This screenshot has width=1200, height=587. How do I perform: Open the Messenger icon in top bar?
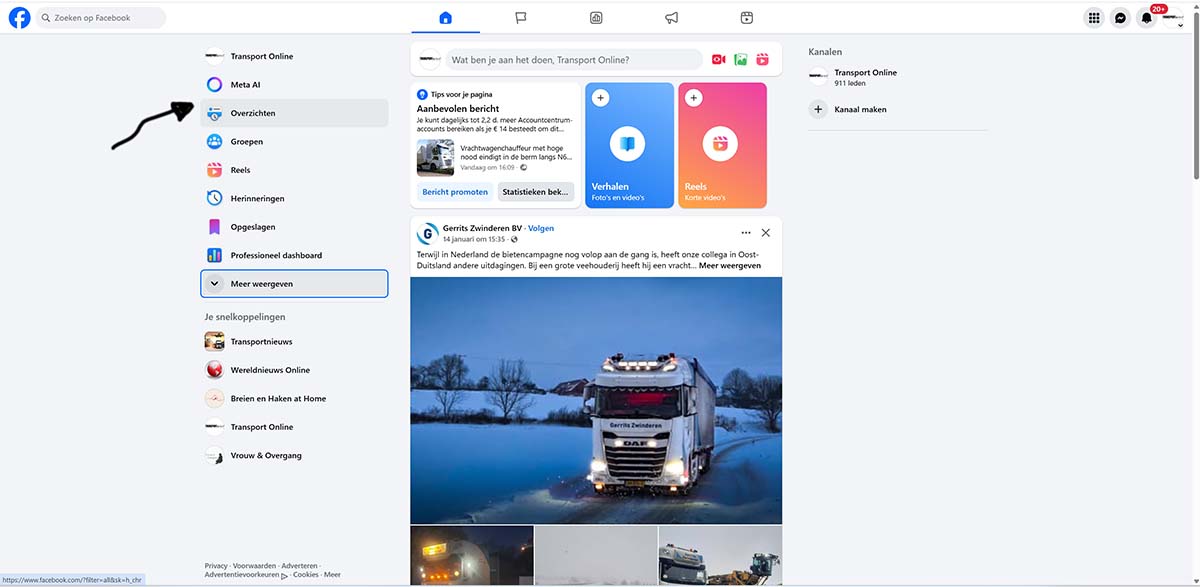click(1120, 18)
